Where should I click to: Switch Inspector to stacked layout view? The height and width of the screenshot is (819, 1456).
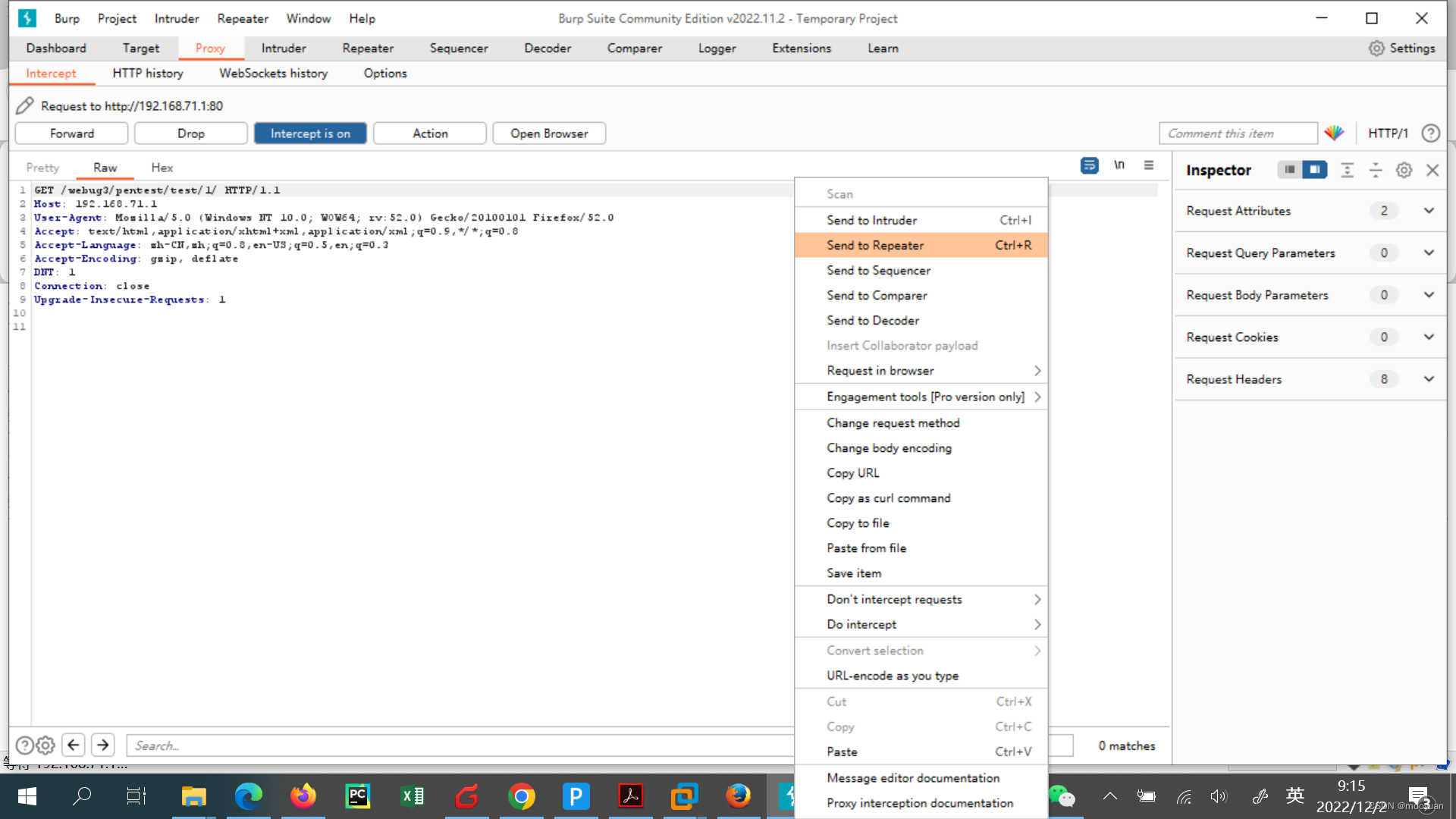pyautogui.click(x=1289, y=170)
